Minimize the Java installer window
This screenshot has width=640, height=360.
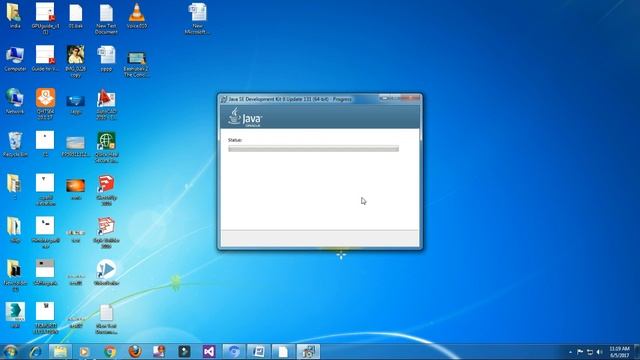[384, 98]
